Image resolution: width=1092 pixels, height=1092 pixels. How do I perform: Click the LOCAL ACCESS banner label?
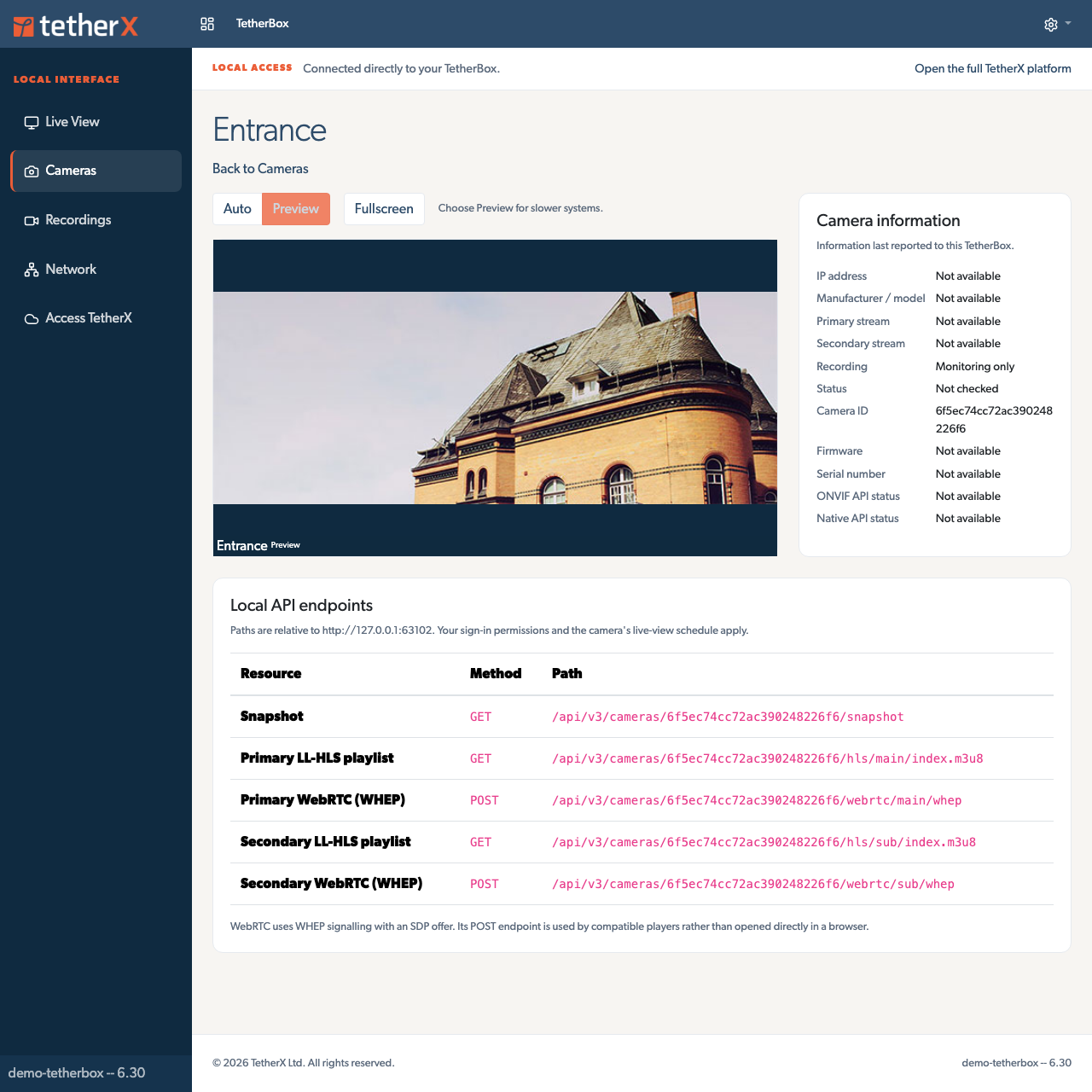253,67
